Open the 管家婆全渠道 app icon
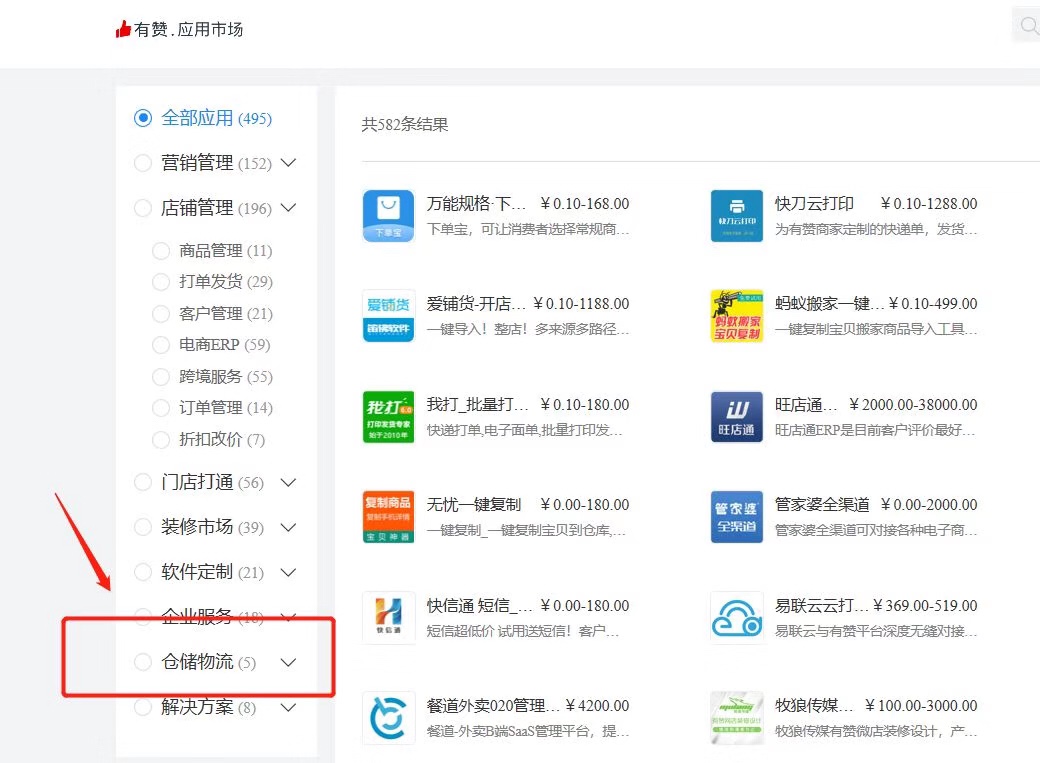 click(x=736, y=517)
